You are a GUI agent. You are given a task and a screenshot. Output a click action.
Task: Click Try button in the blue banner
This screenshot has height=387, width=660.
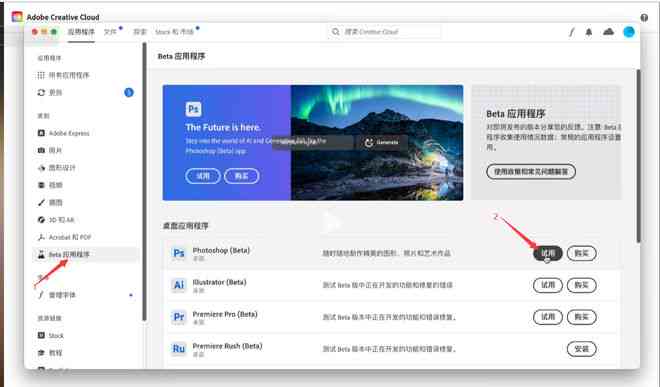tap(203, 176)
